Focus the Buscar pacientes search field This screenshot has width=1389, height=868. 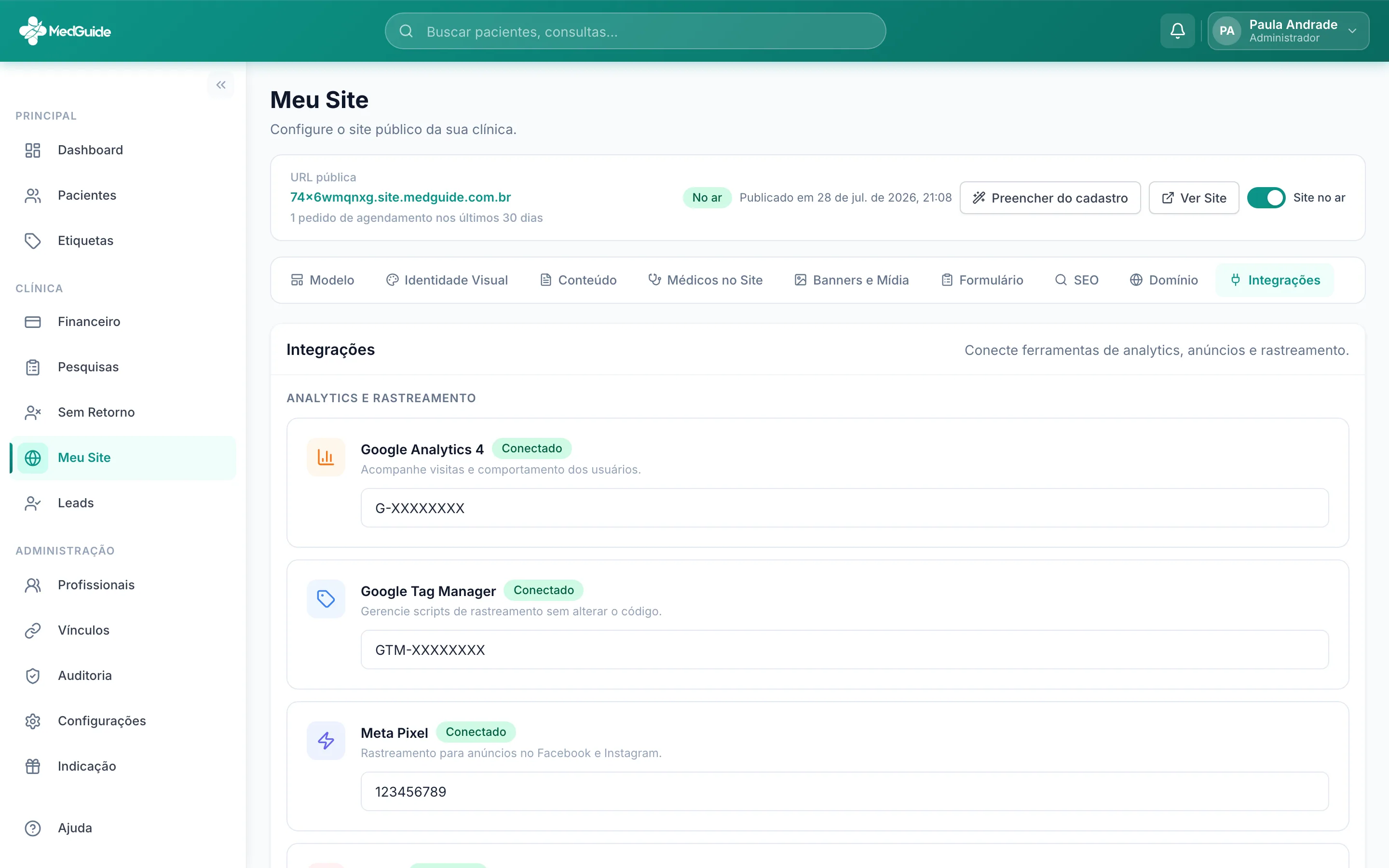pyautogui.click(x=635, y=31)
